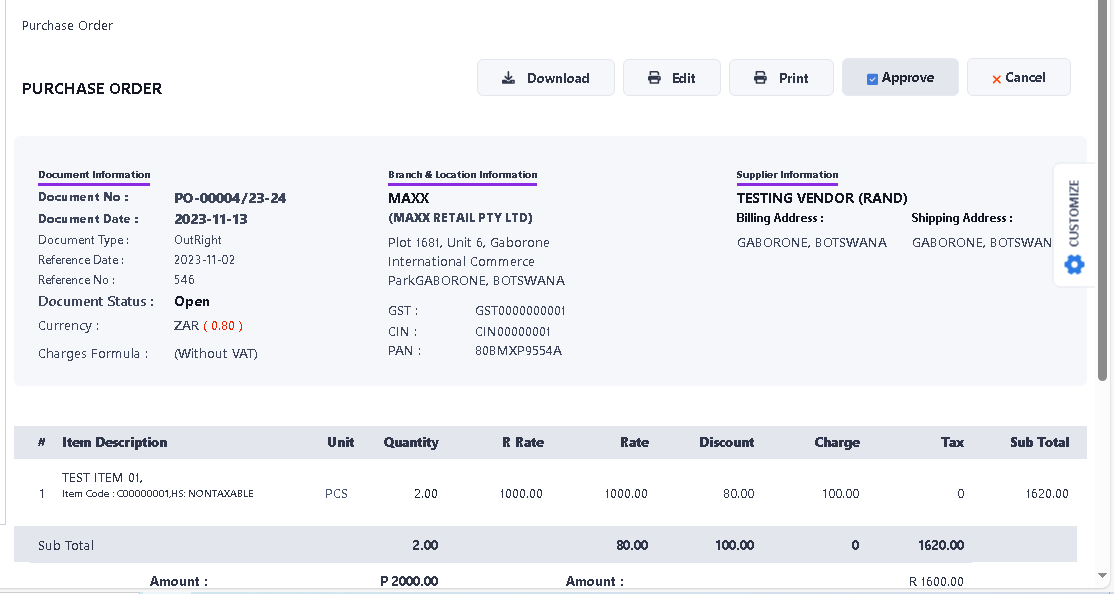The height and width of the screenshot is (594, 1114).
Task: Click the Sub Total column header
Action: point(1039,442)
